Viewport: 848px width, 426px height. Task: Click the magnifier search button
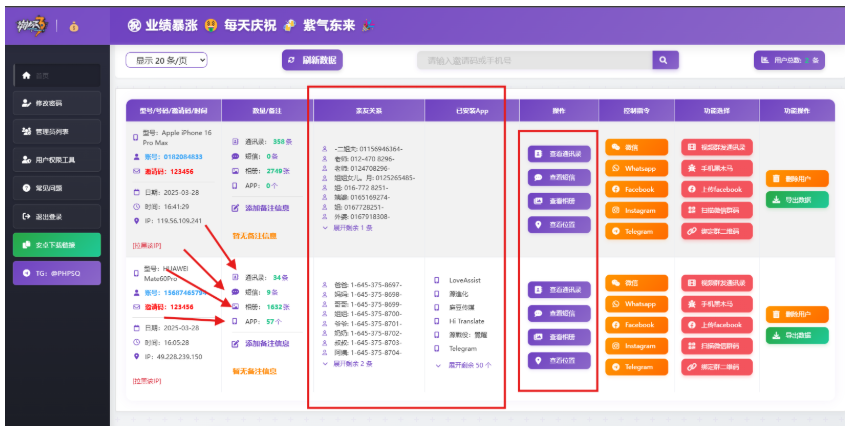(x=666, y=61)
